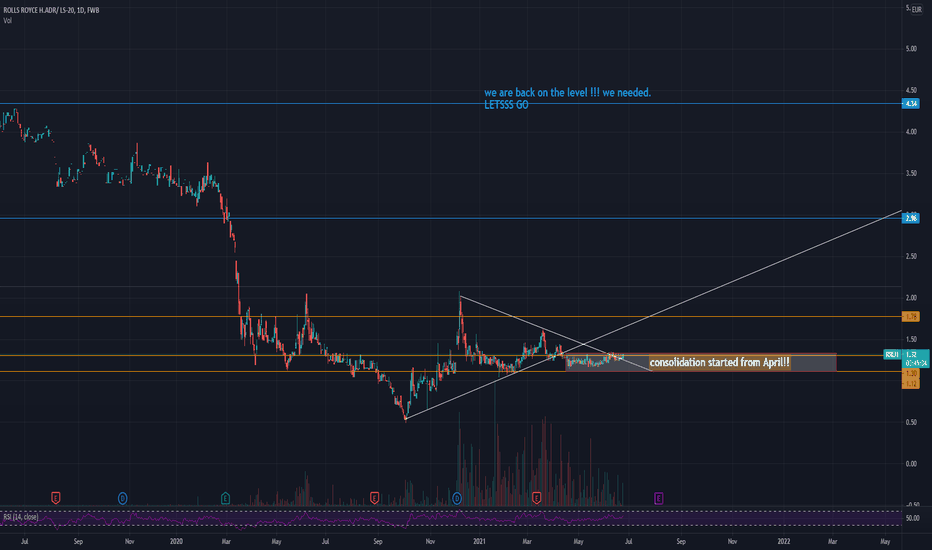The image size is (932, 550).
Task: Click the orange 1.30 price label
Action: [x=911, y=373]
